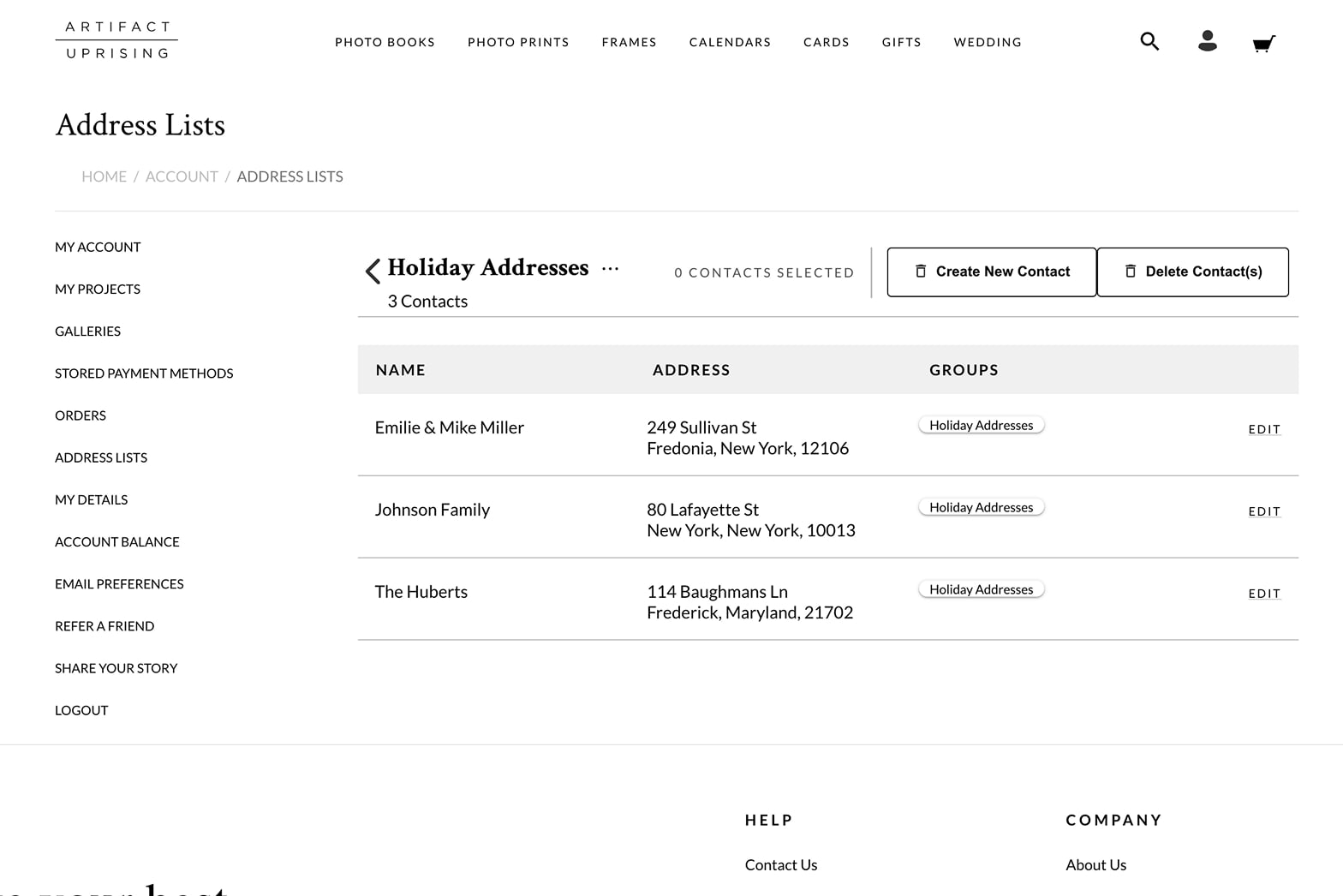Open the search magnifier icon

(x=1149, y=41)
